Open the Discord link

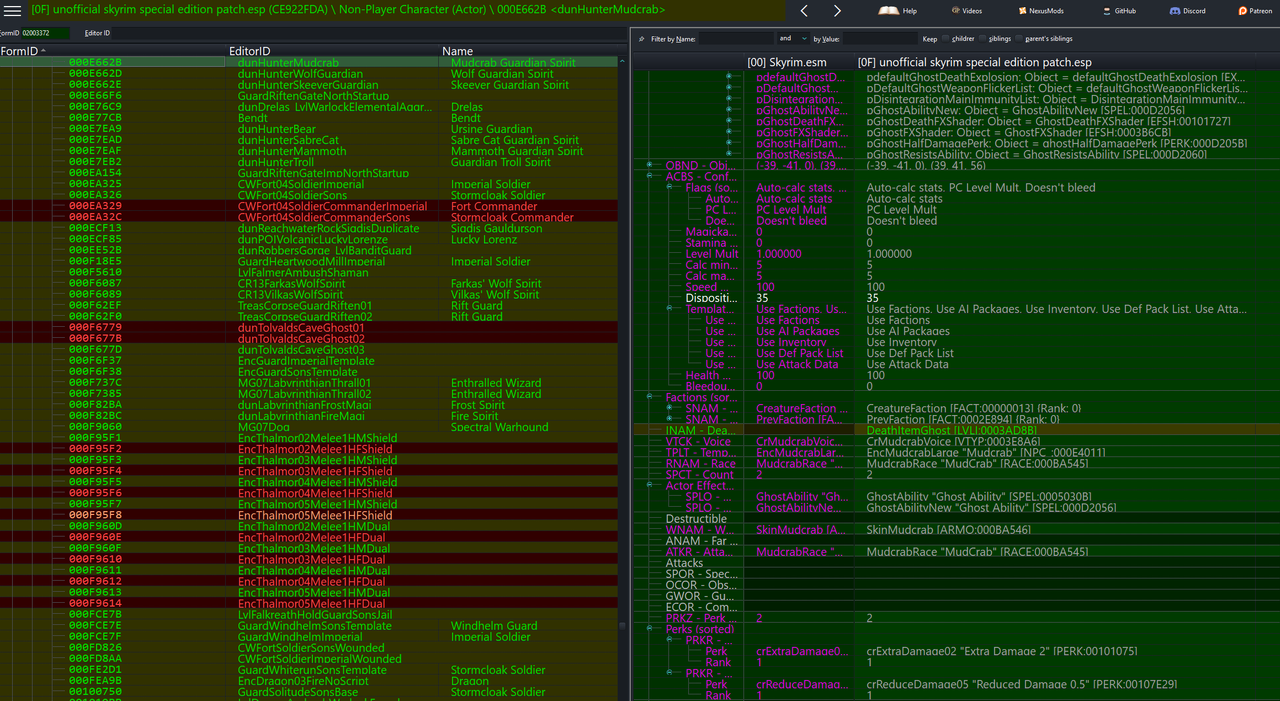pyautogui.click(x=1188, y=11)
